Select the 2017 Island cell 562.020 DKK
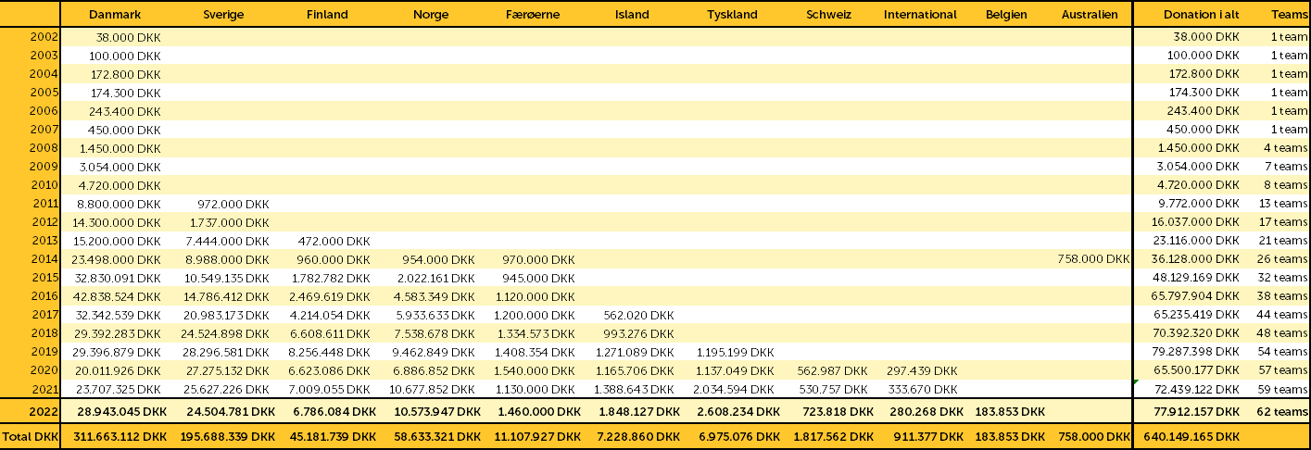Viewport: 1311px width, 450px height. click(x=638, y=315)
